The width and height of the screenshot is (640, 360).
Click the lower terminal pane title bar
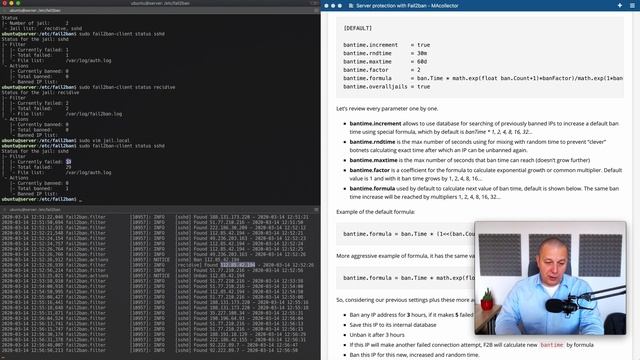click(x=160, y=209)
